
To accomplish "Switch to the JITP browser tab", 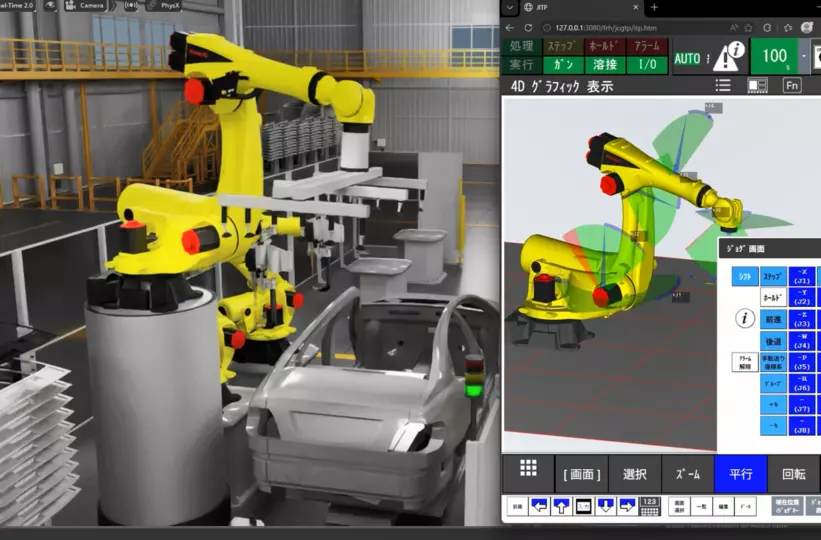I will coord(581,7).
